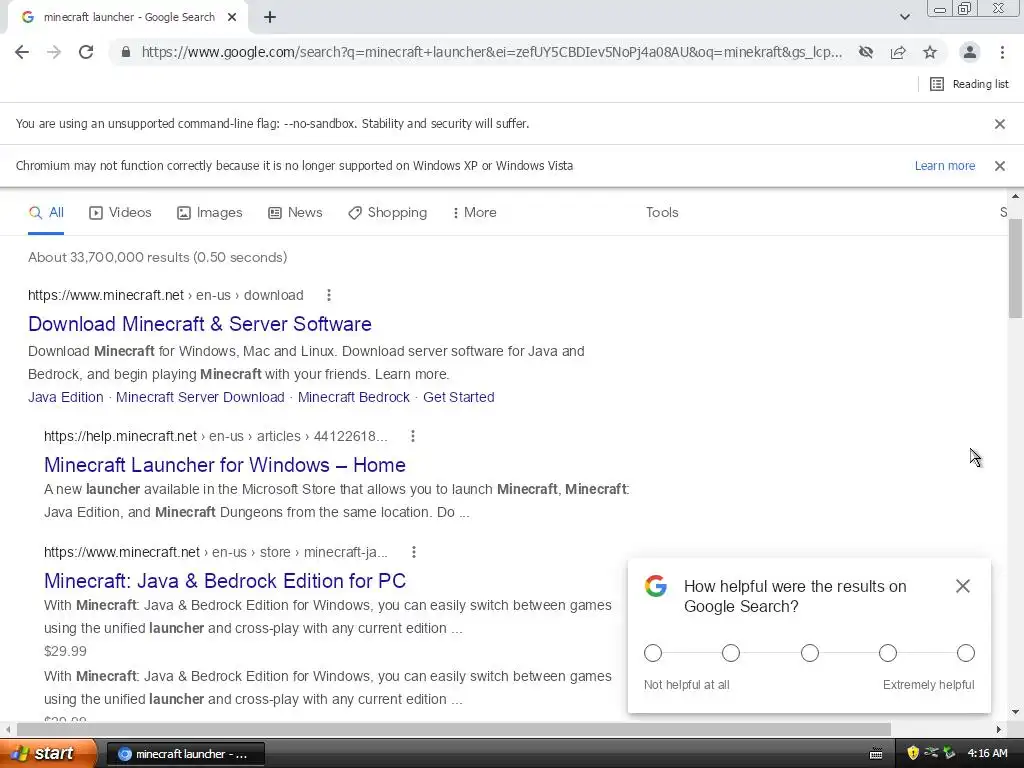Click the horizontal scrollbar left arrow

click(8, 729)
